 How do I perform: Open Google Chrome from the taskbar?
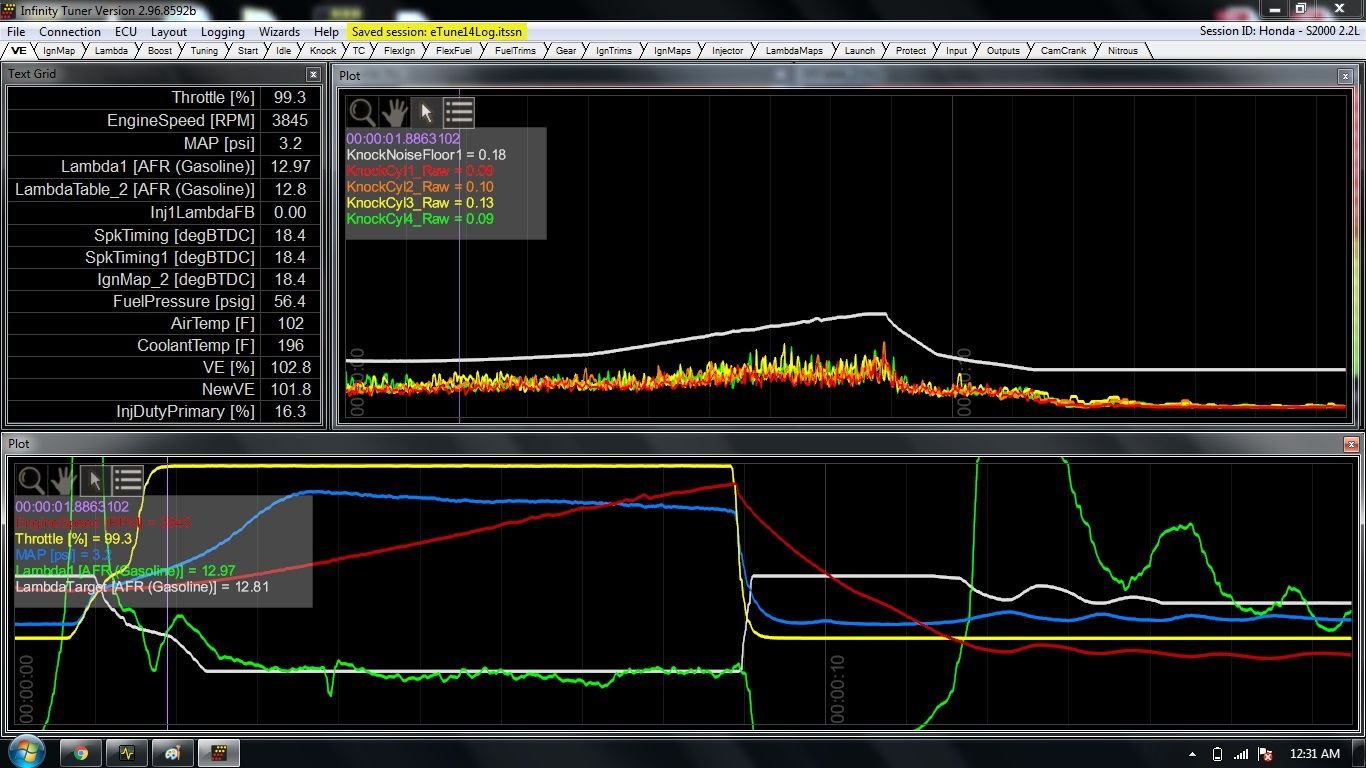80,753
